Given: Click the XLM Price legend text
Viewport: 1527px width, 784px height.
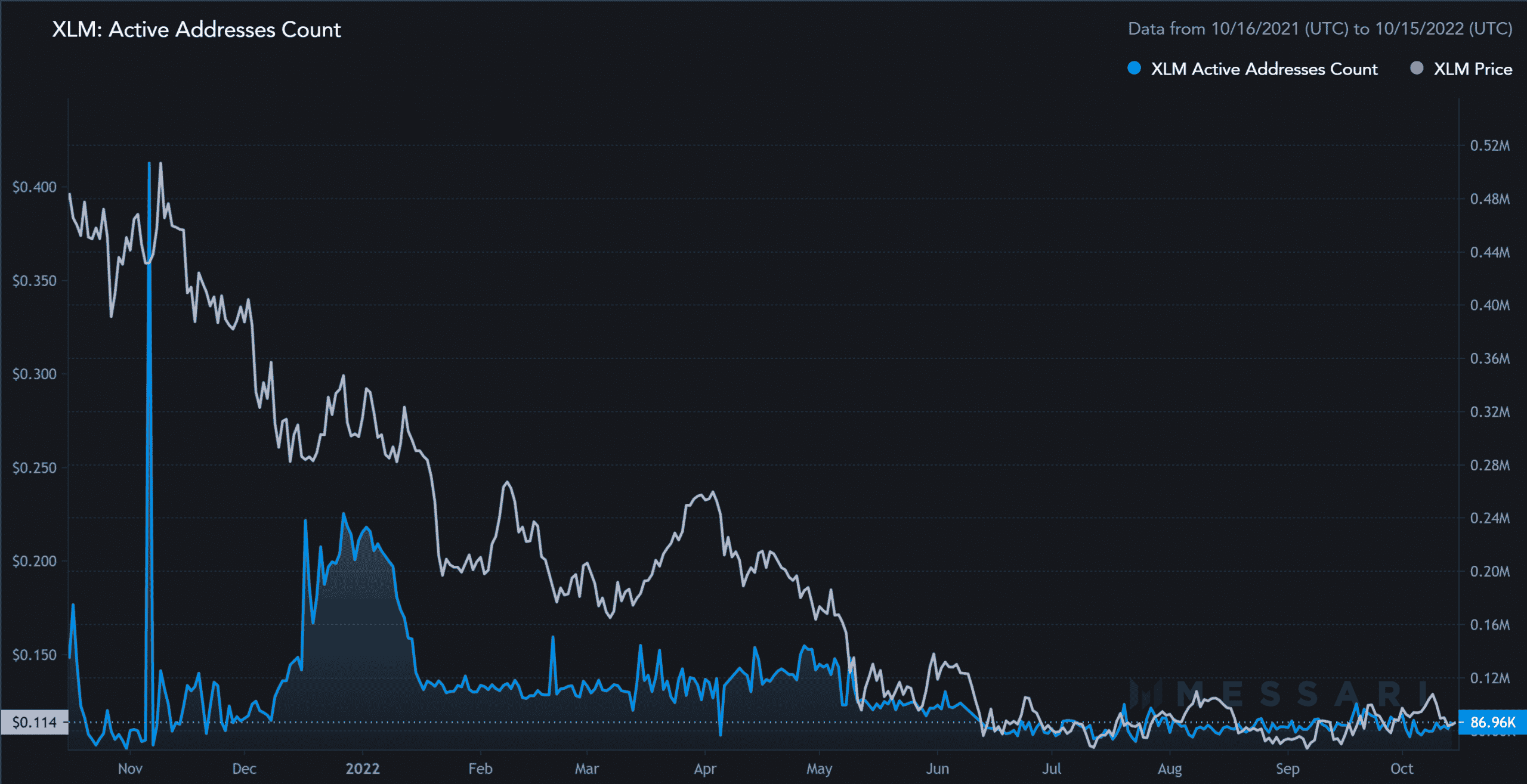Looking at the screenshot, I should coord(1473,69).
